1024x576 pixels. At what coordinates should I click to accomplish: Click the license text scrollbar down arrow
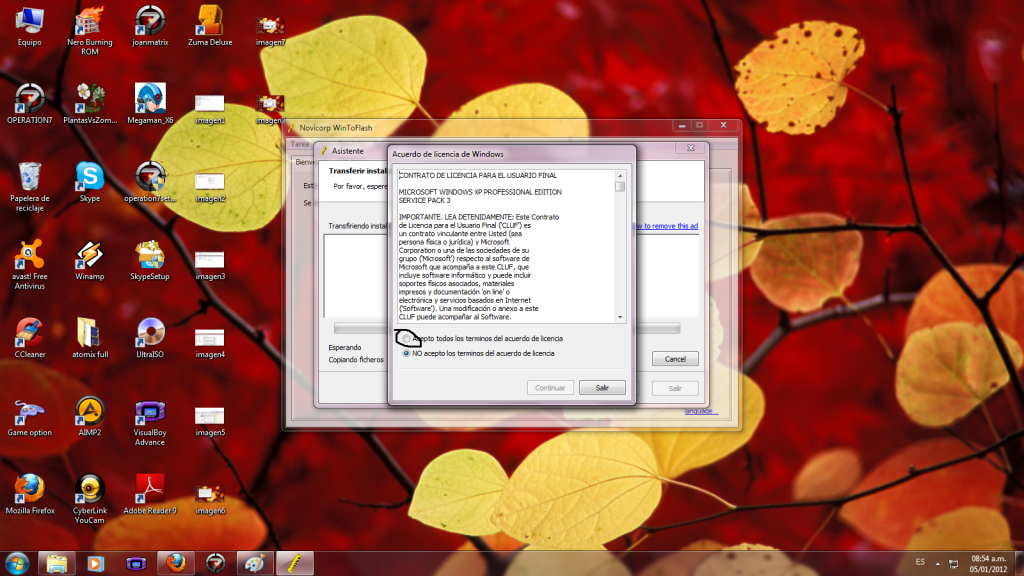(620, 317)
